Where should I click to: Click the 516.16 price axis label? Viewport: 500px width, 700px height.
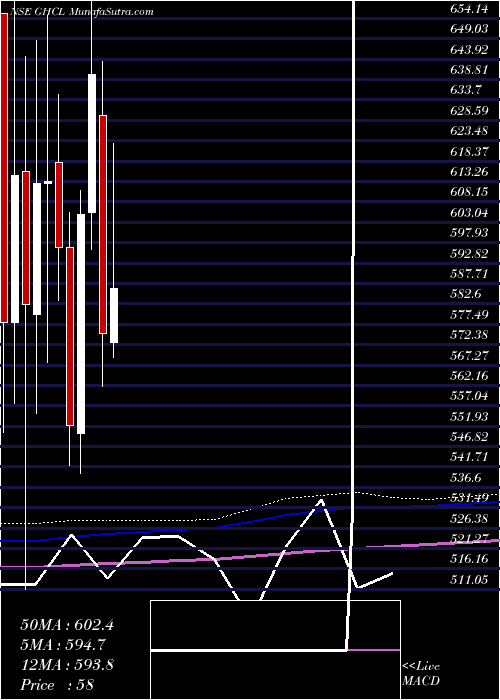click(x=470, y=561)
